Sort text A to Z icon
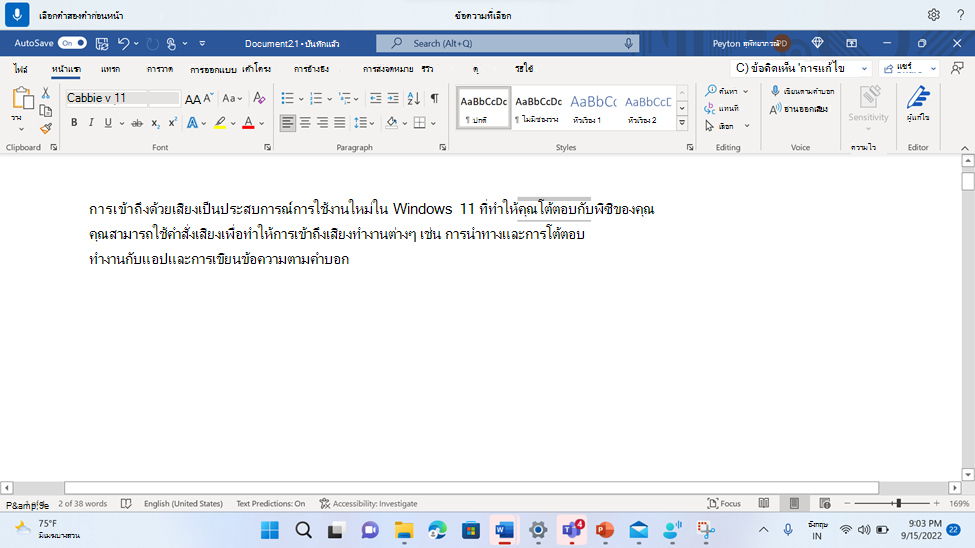Screen dimensions: 975x548 pos(414,98)
